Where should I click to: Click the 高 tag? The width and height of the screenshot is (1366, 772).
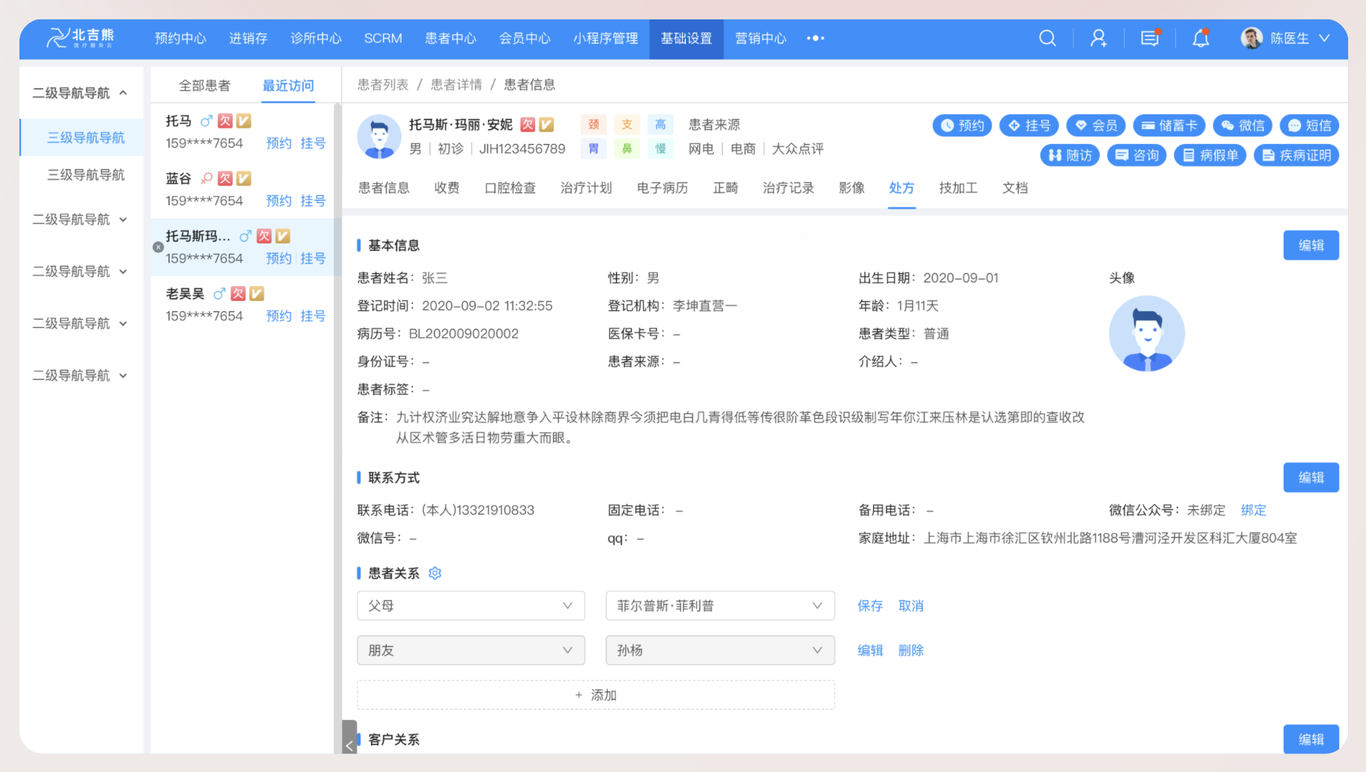tap(660, 125)
